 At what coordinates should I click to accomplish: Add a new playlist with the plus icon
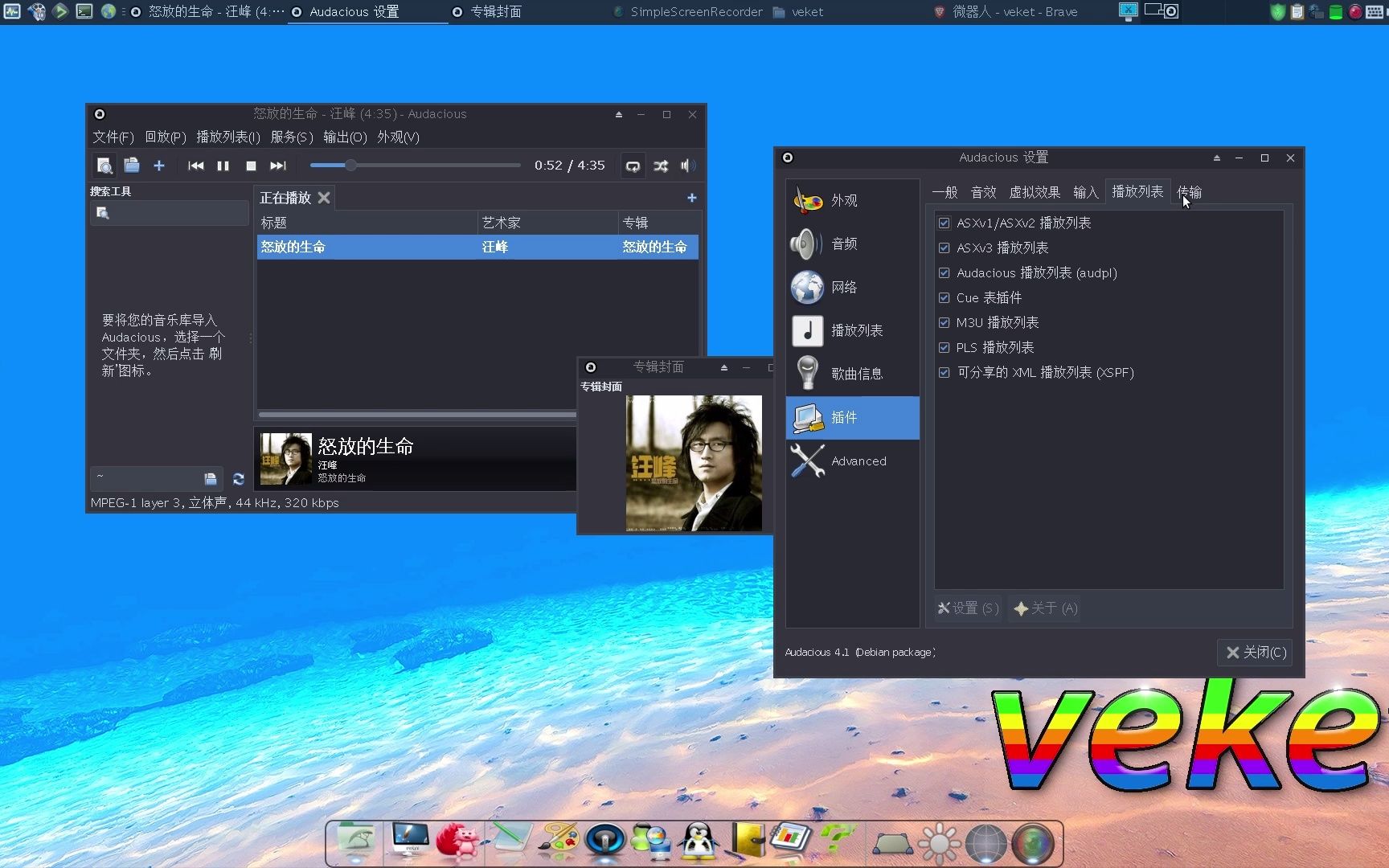(x=691, y=198)
